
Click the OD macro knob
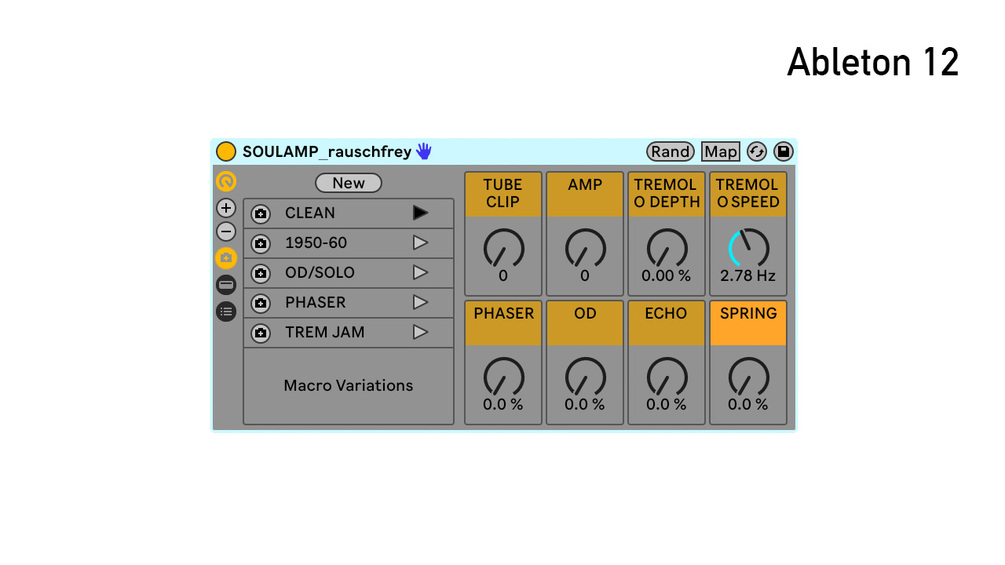(585, 377)
